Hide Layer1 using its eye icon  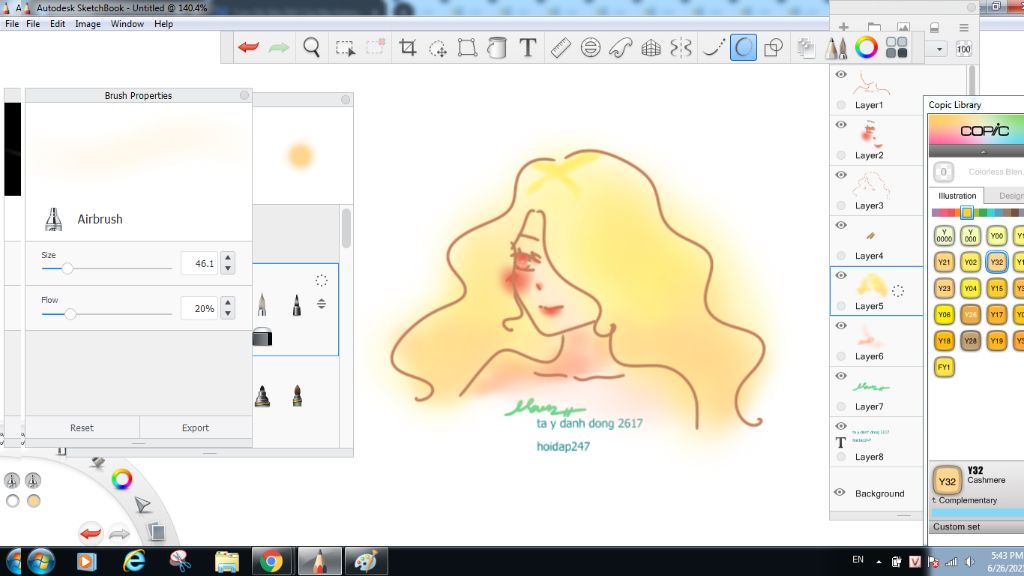click(841, 74)
